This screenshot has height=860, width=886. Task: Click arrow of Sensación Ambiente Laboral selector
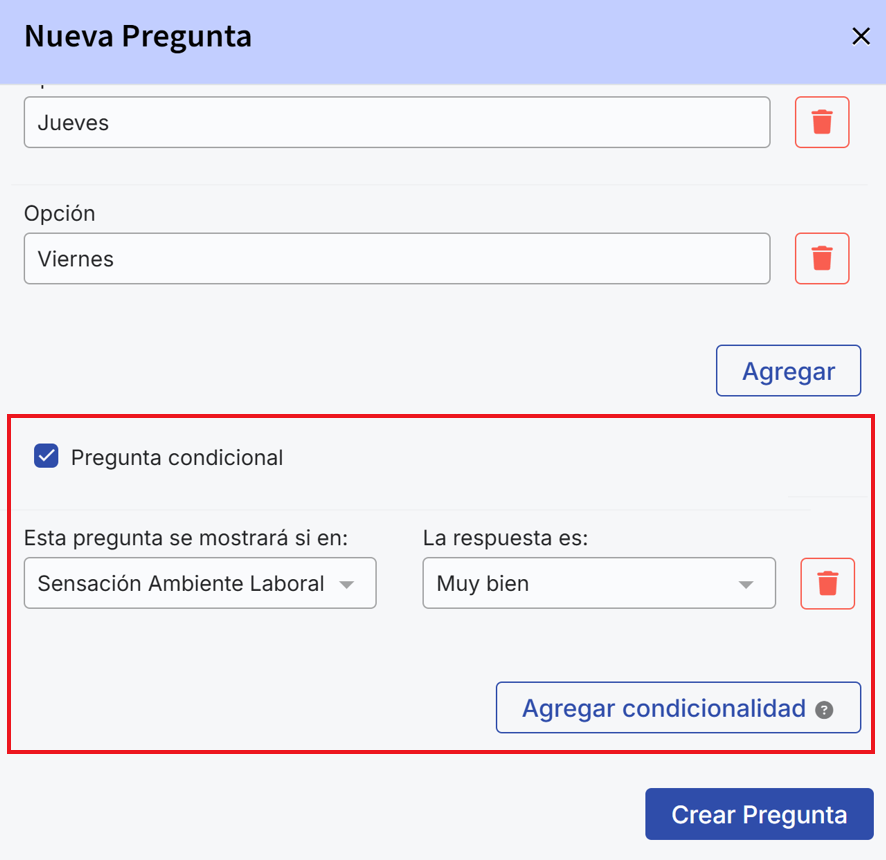347,585
